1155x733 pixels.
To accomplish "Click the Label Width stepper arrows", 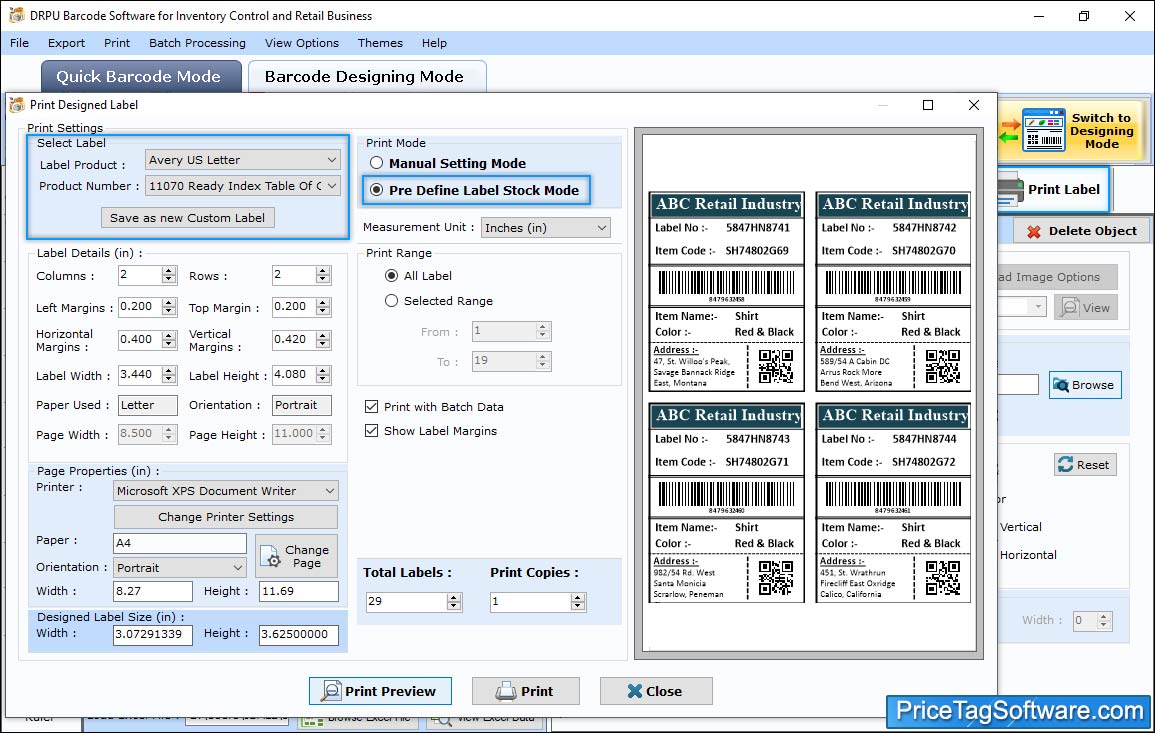I will 169,375.
